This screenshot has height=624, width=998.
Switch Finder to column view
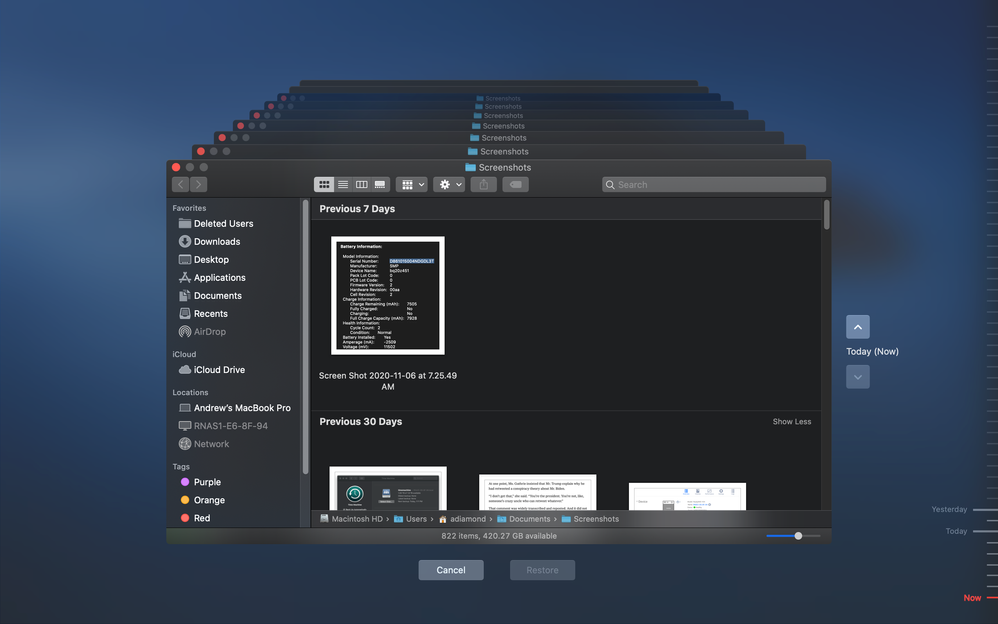click(362, 185)
